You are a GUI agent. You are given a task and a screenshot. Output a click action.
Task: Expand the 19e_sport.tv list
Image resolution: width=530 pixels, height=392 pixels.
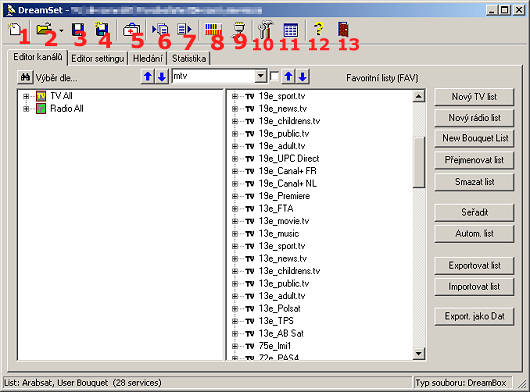click(235, 96)
